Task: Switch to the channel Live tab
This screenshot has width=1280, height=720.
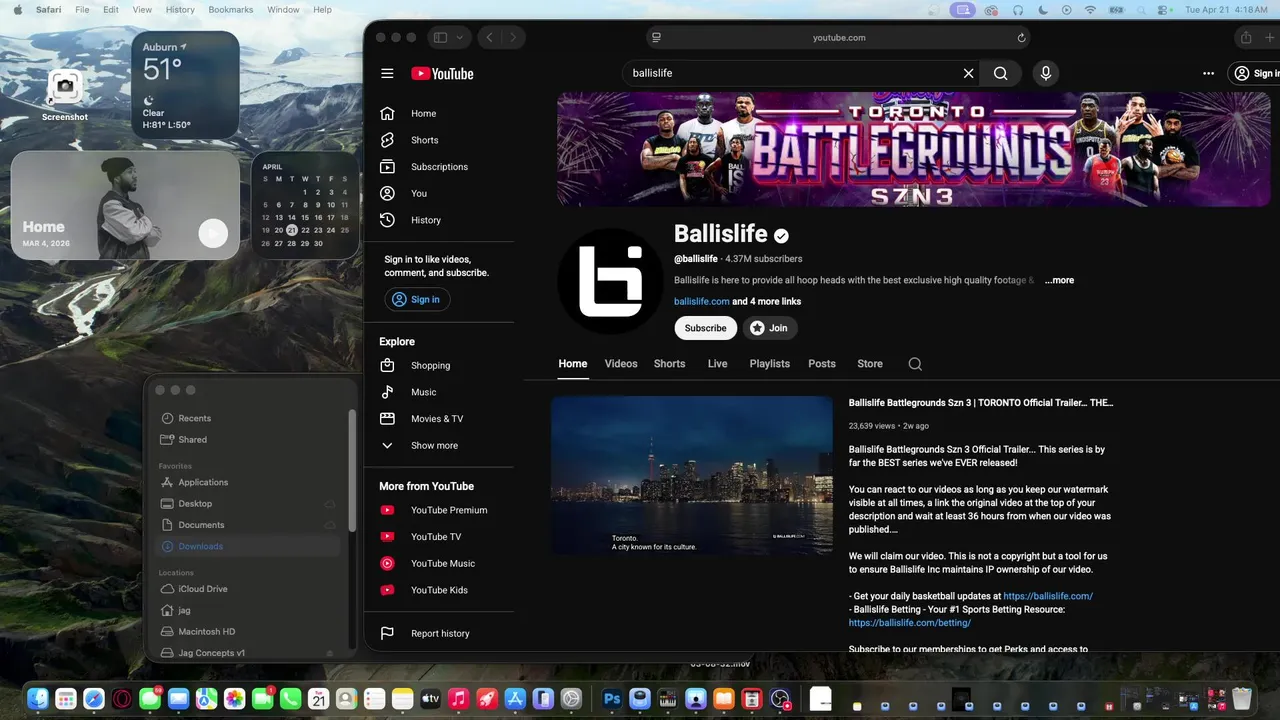Action: pyautogui.click(x=718, y=364)
